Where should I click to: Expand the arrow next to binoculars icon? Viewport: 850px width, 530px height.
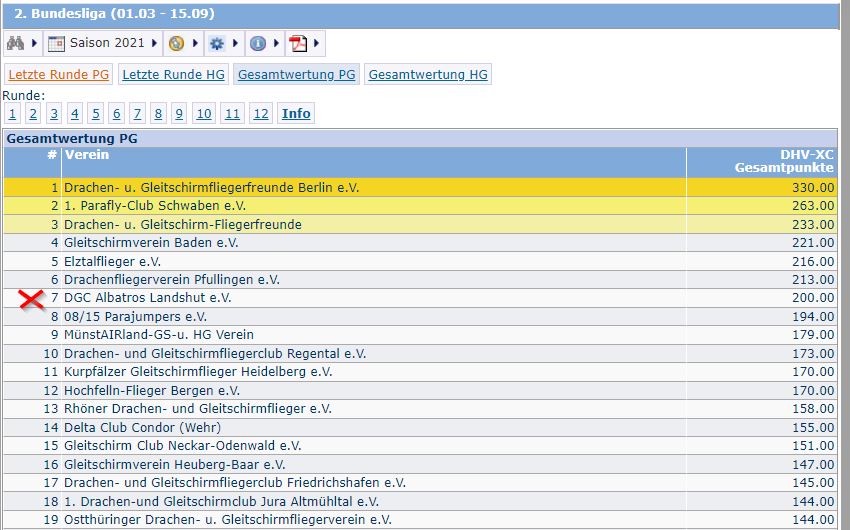pyautogui.click(x=34, y=43)
